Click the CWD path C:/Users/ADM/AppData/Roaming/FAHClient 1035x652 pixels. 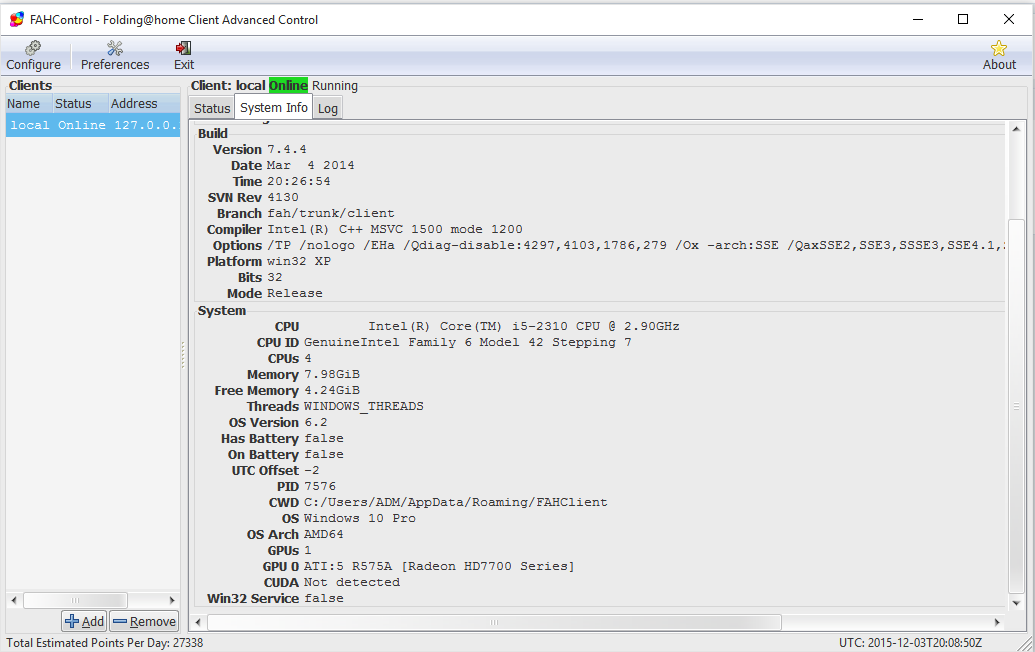pos(455,502)
